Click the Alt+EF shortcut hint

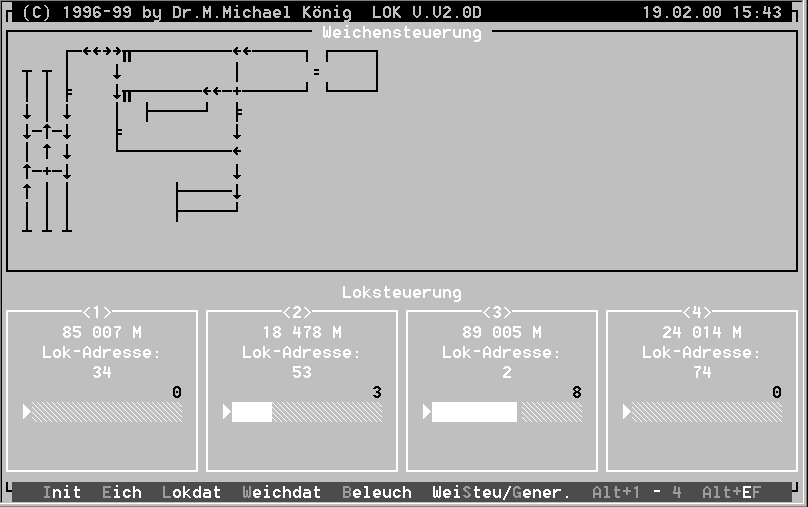[732, 493]
